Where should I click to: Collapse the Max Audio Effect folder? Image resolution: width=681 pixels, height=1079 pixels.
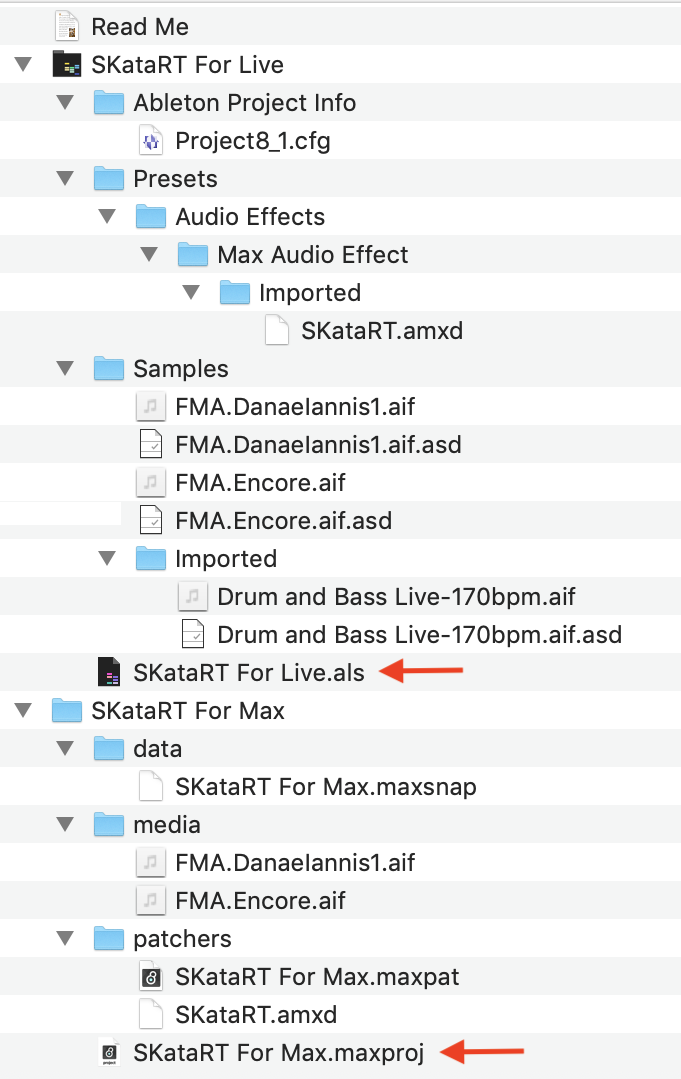[x=149, y=255]
